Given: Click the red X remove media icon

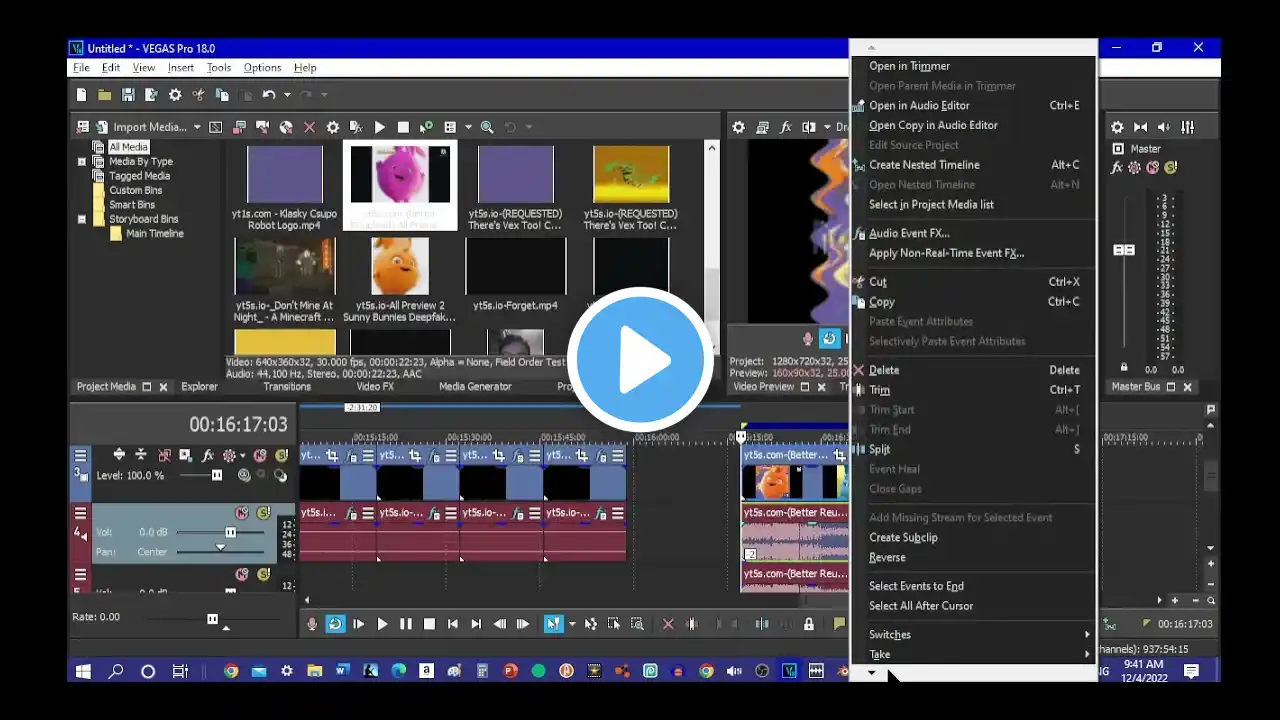Looking at the screenshot, I should pos(309,127).
